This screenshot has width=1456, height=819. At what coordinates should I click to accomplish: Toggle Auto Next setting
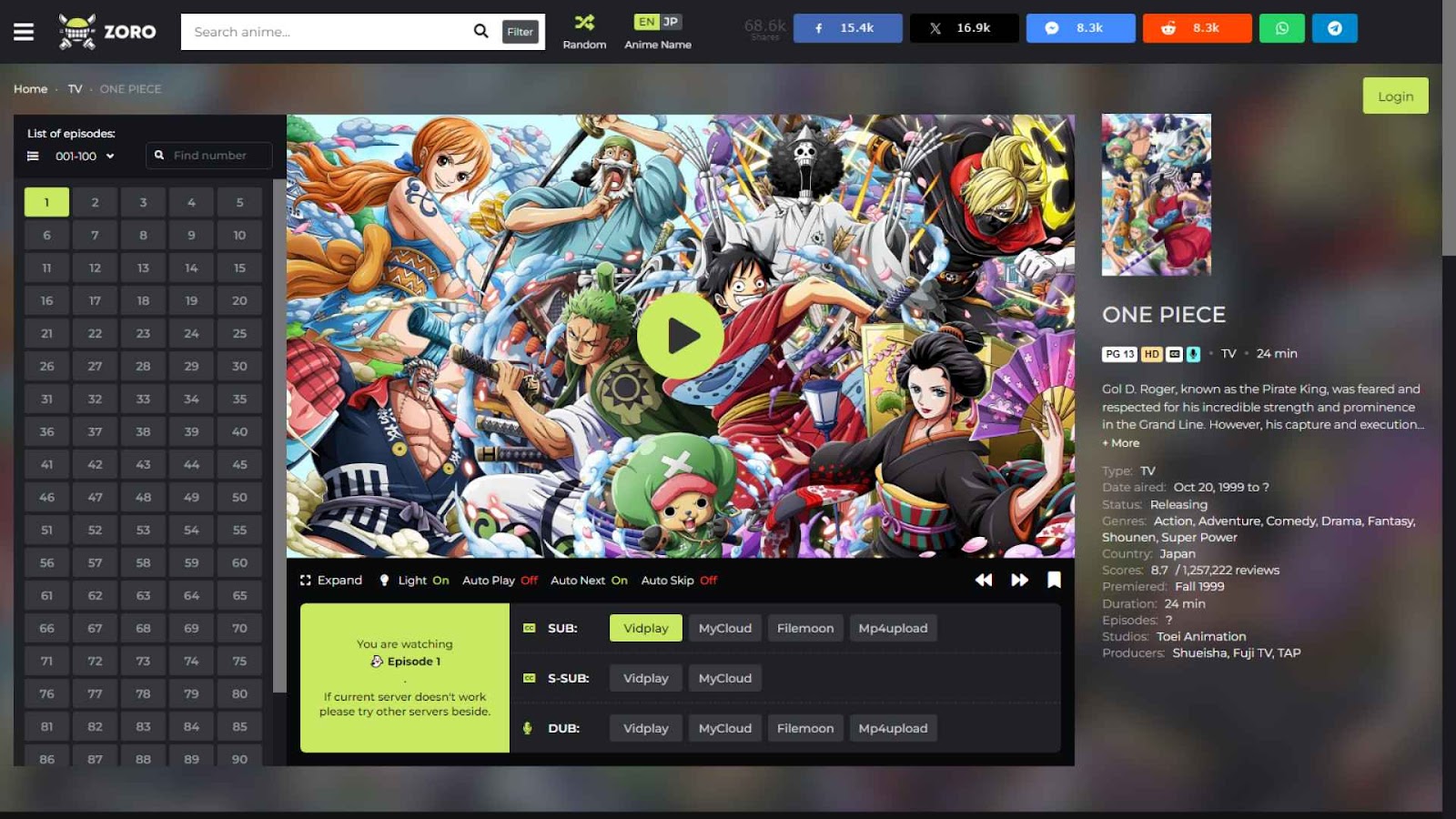coord(589,581)
